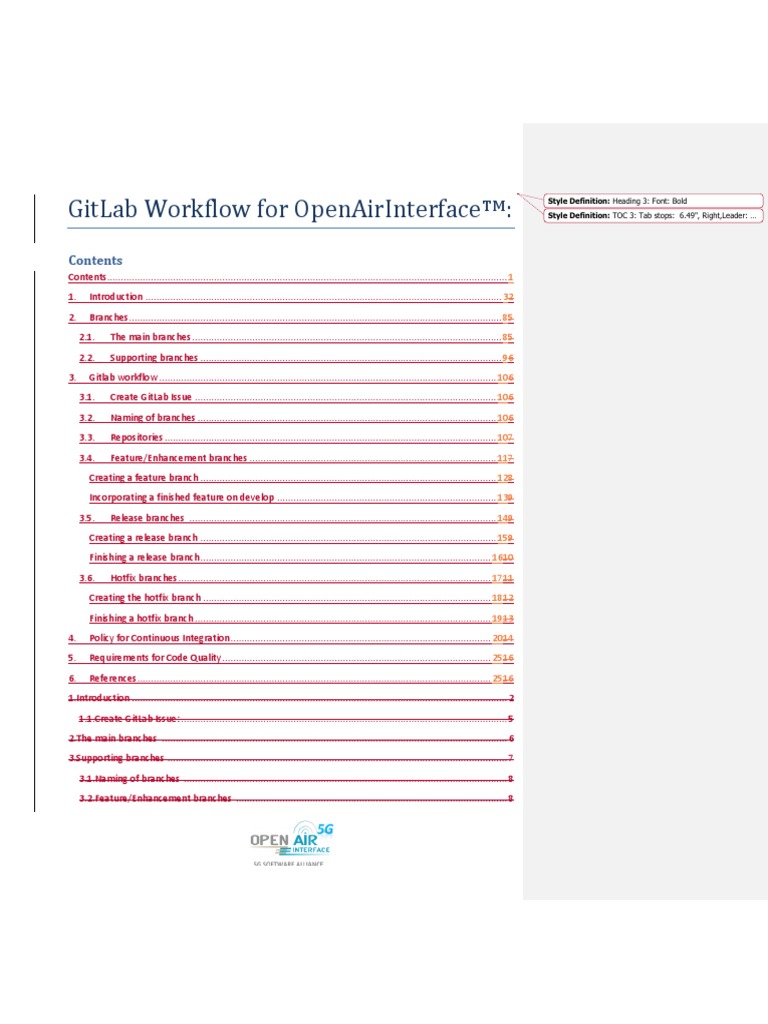The width and height of the screenshot is (768, 1024).
Task: Select 'Creating a release branch' entry
Action: pos(301,538)
